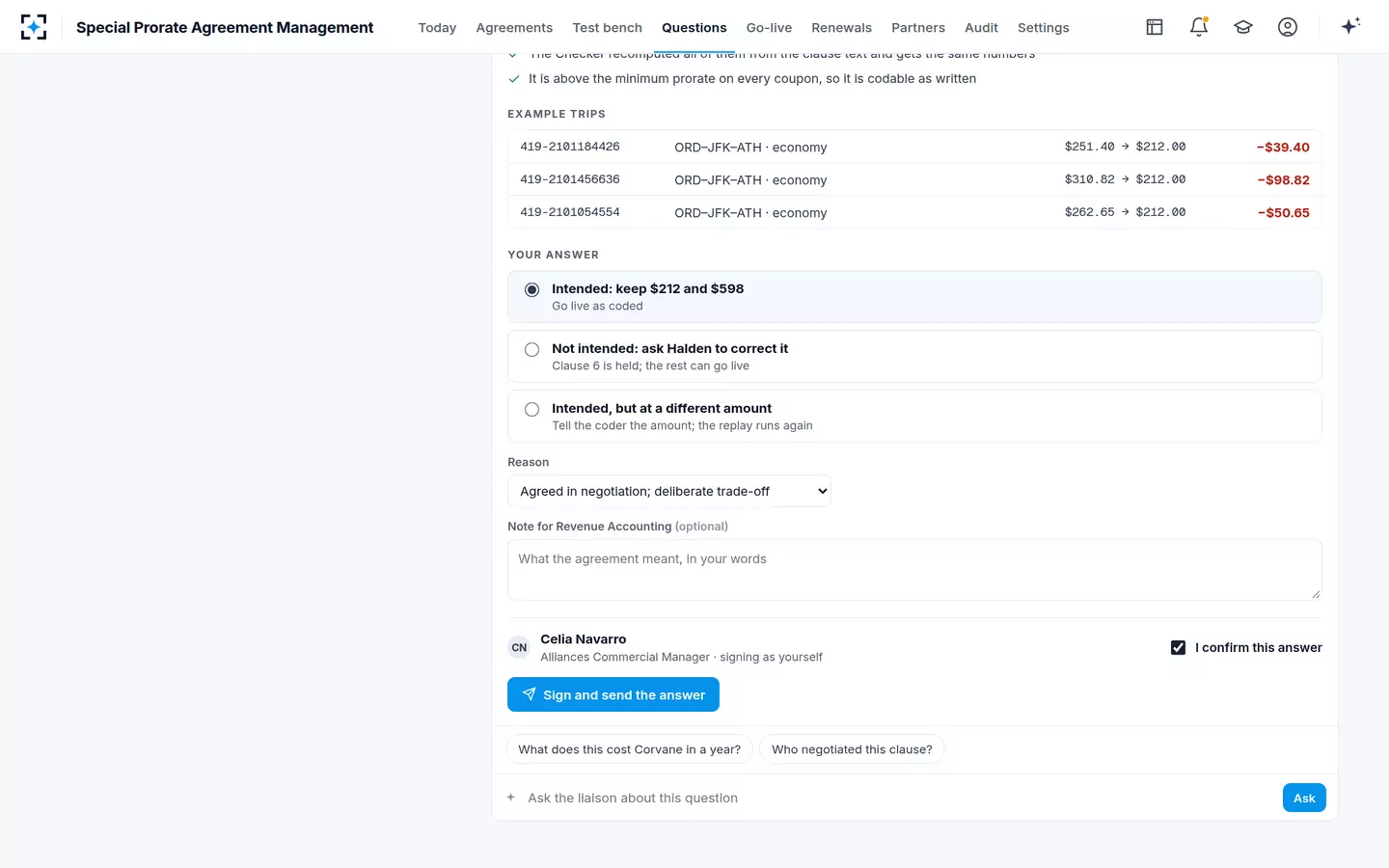Screen dimensions: 1389x868
Task: Focus the 'Ask the liaison' input
Action: click(899, 798)
